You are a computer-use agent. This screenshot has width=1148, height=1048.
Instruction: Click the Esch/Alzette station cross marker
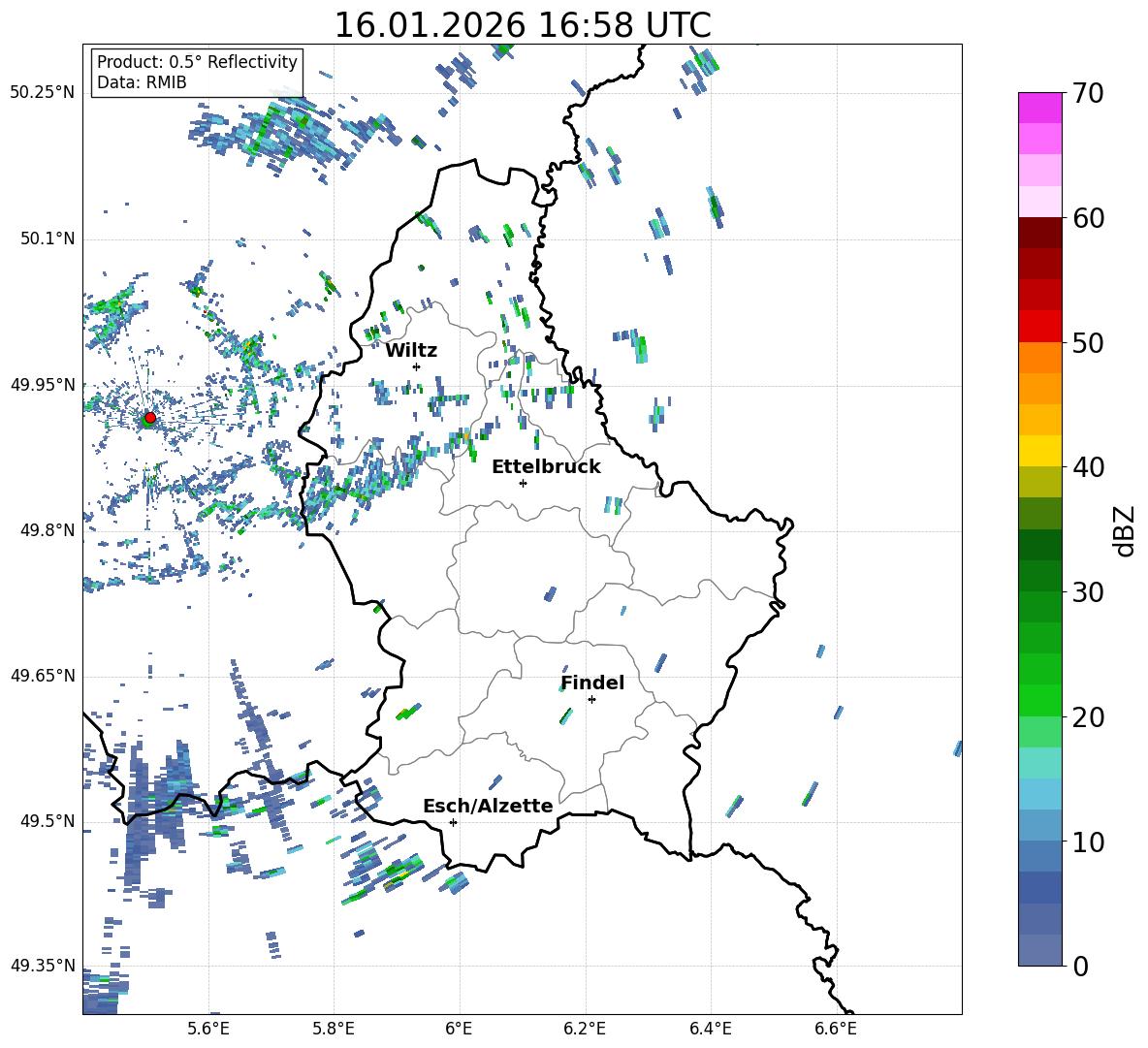453,822
